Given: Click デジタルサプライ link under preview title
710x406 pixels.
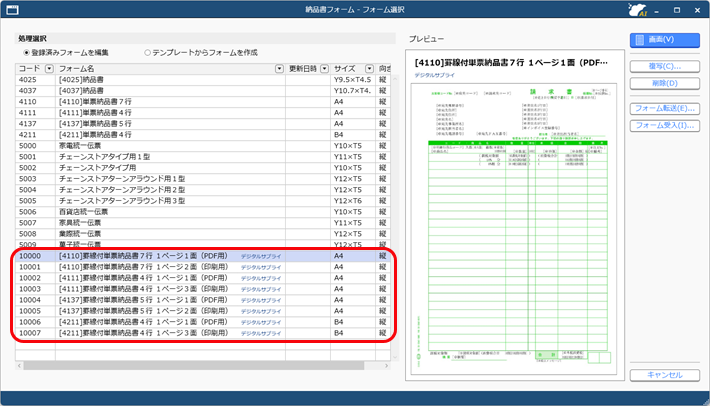Looking at the screenshot, I should (435, 75).
